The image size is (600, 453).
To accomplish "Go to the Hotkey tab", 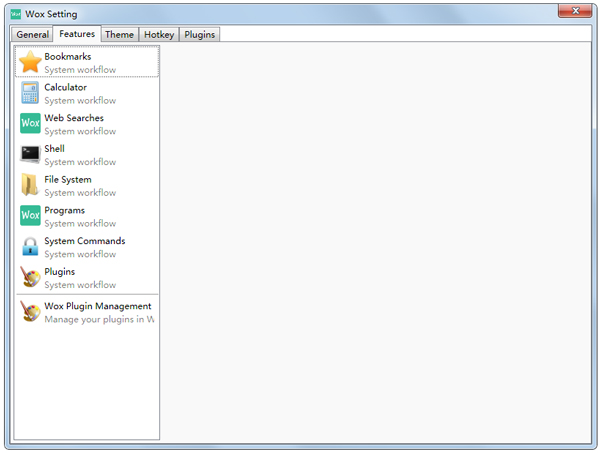I will 158,35.
